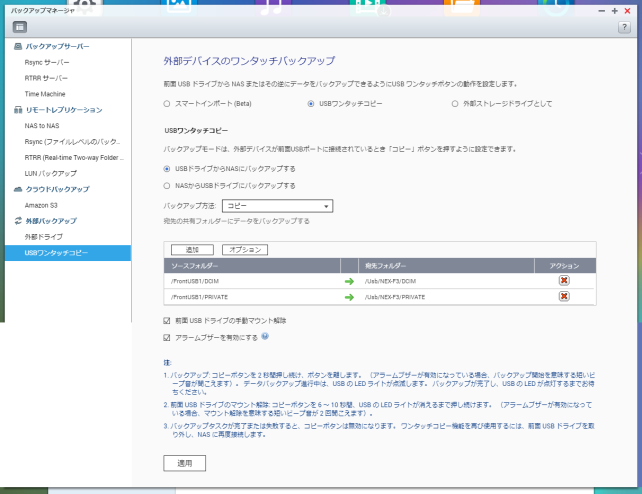The image size is (642, 494).
Task: Open LUN バックアップ in sidebar
Action: click(50, 174)
